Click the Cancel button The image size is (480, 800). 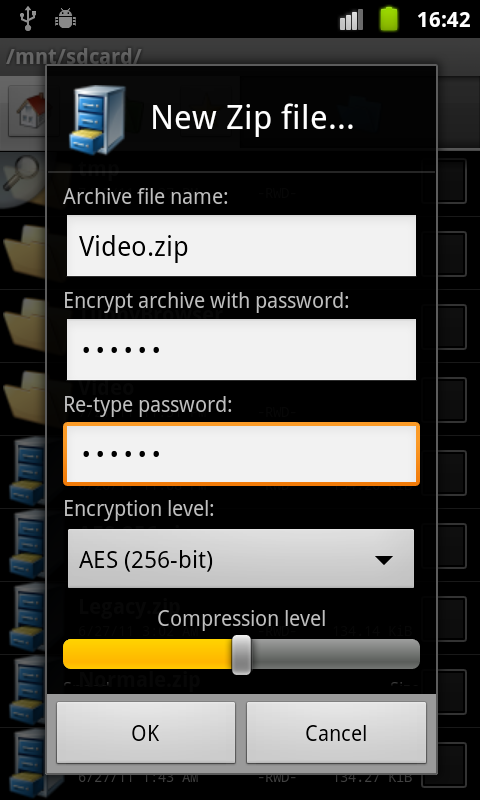(x=336, y=733)
